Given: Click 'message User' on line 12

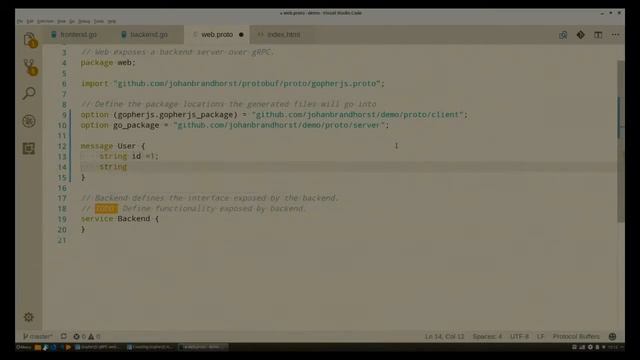Looking at the screenshot, I should tap(108, 146).
